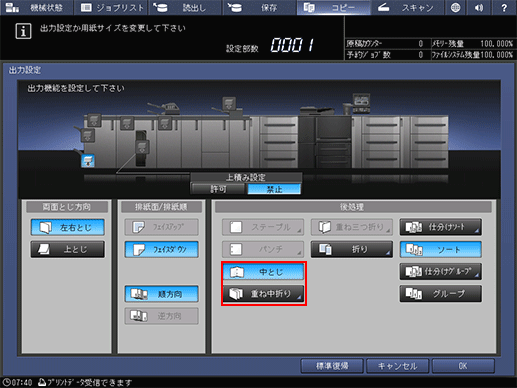Viewport: 517px width, 388px height.
Task: Switch to the ジョブリスト tab
Action: [x=111, y=7]
